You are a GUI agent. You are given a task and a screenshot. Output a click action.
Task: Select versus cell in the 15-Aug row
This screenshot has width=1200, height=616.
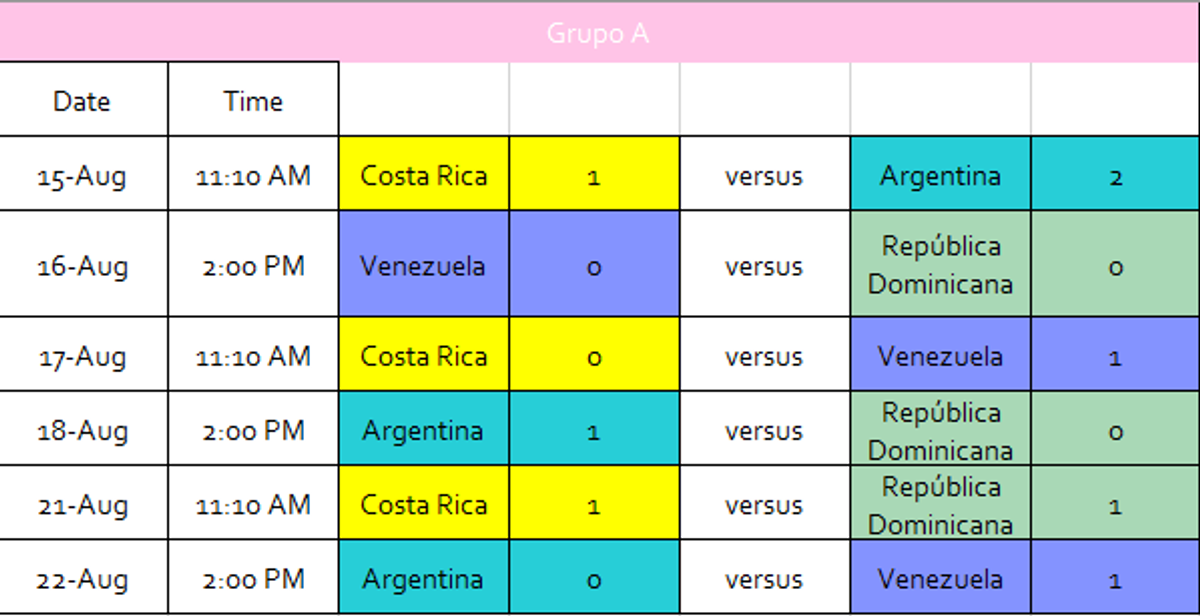pos(765,174)
